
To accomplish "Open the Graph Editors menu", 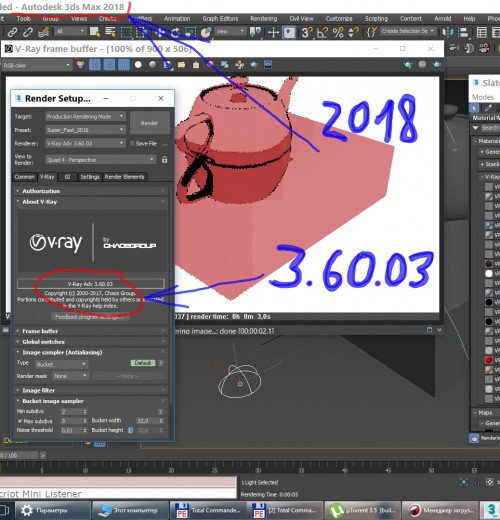I will click(220, 19).
